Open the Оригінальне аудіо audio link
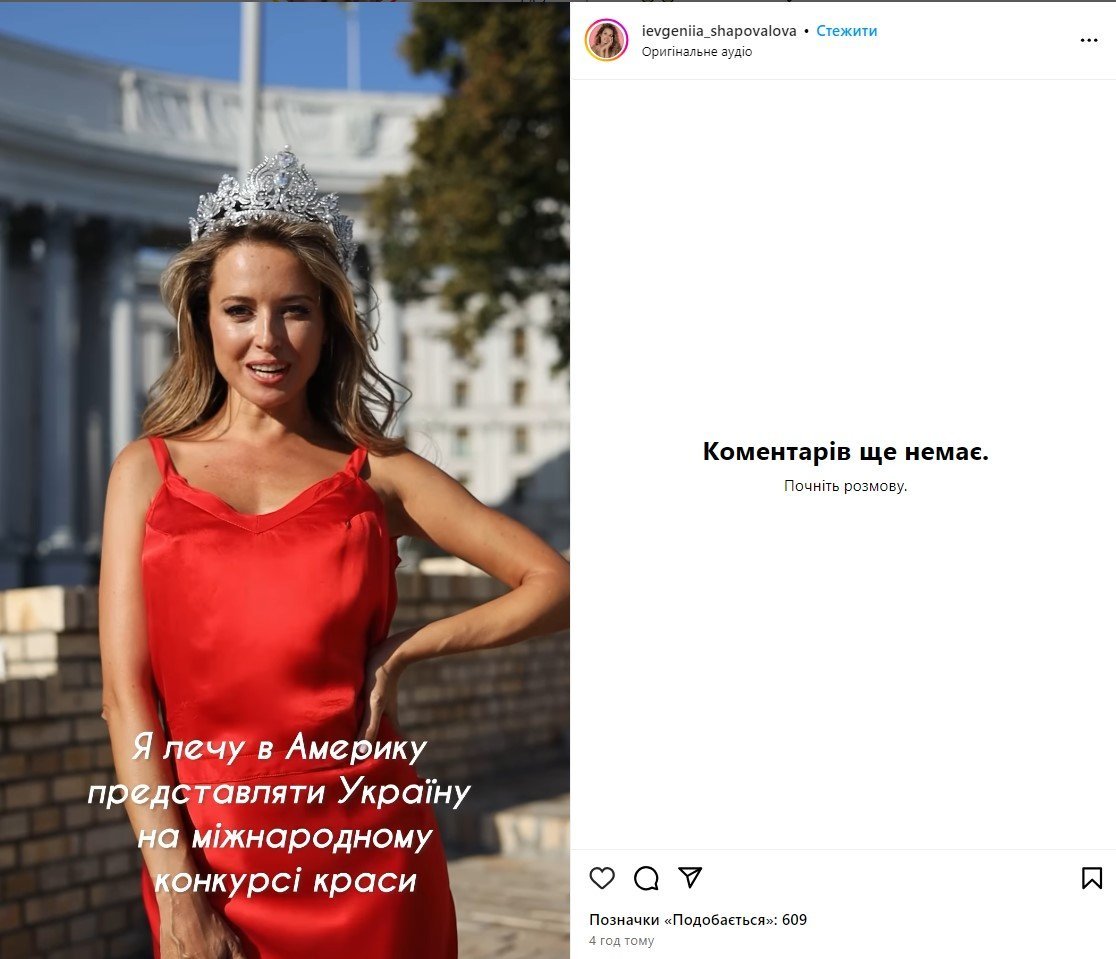This screenshot has width=1116, height=959. (697, 51)
